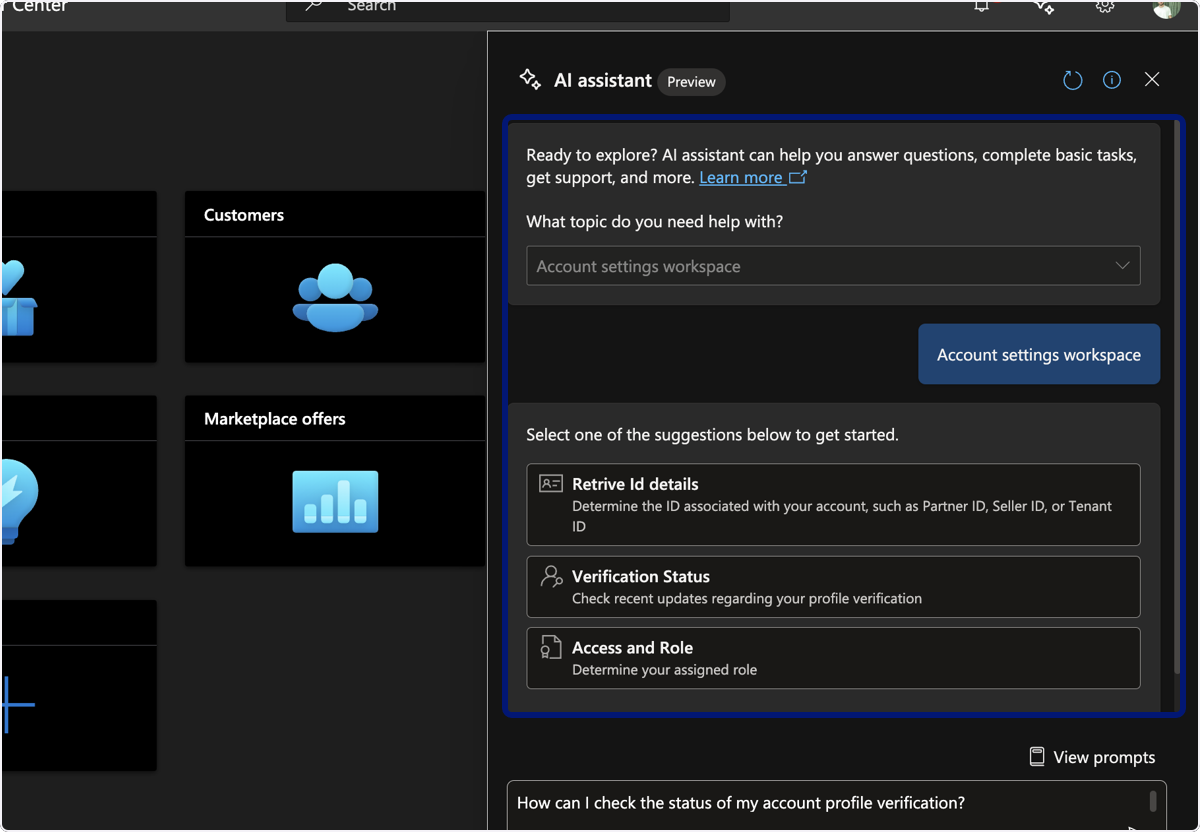Click the AI assistant sparkle icon beside title
Image resolution: width=1200 pixels, height=832 pixels.
pos(530,79)
